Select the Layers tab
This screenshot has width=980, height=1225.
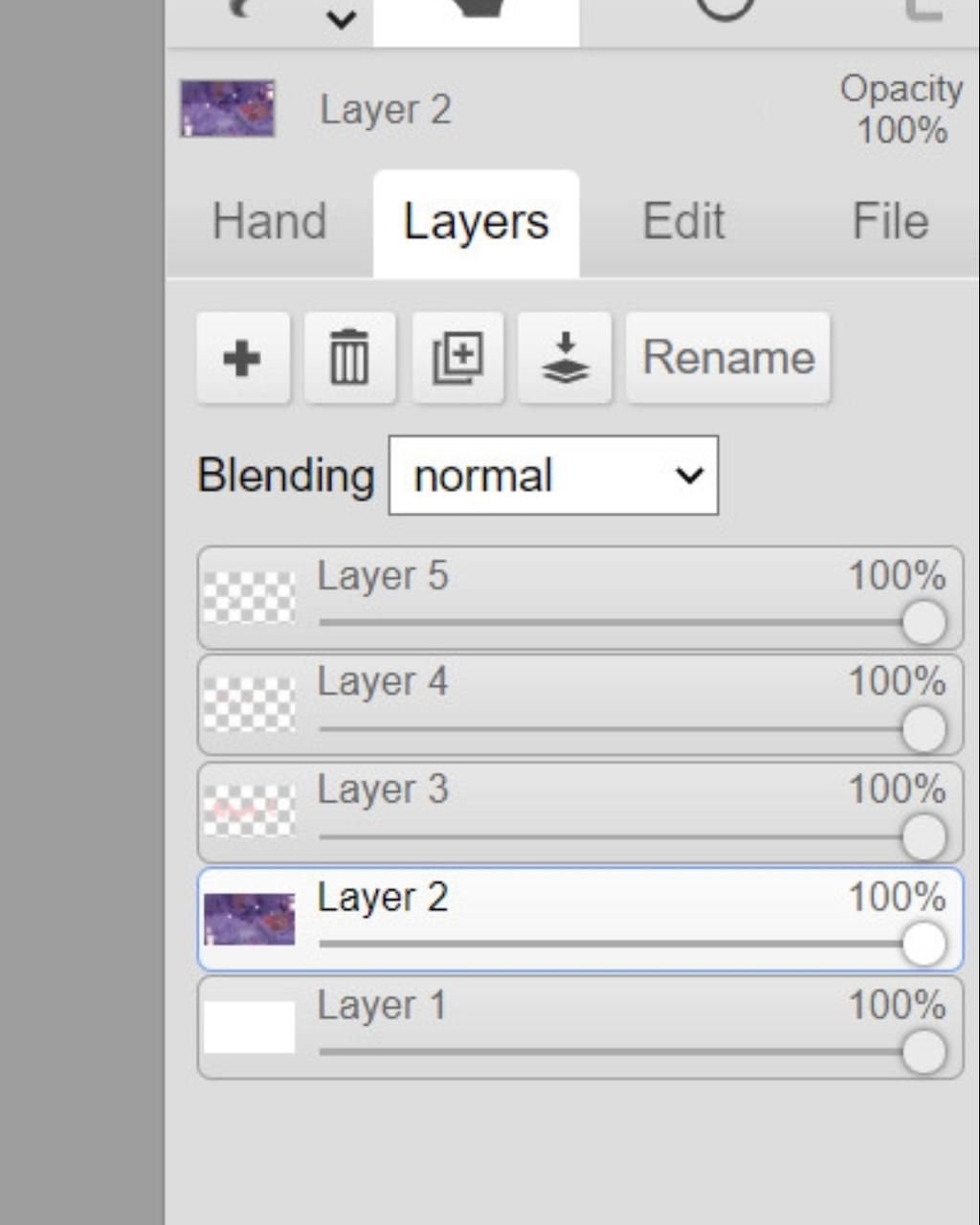[476, 222]
